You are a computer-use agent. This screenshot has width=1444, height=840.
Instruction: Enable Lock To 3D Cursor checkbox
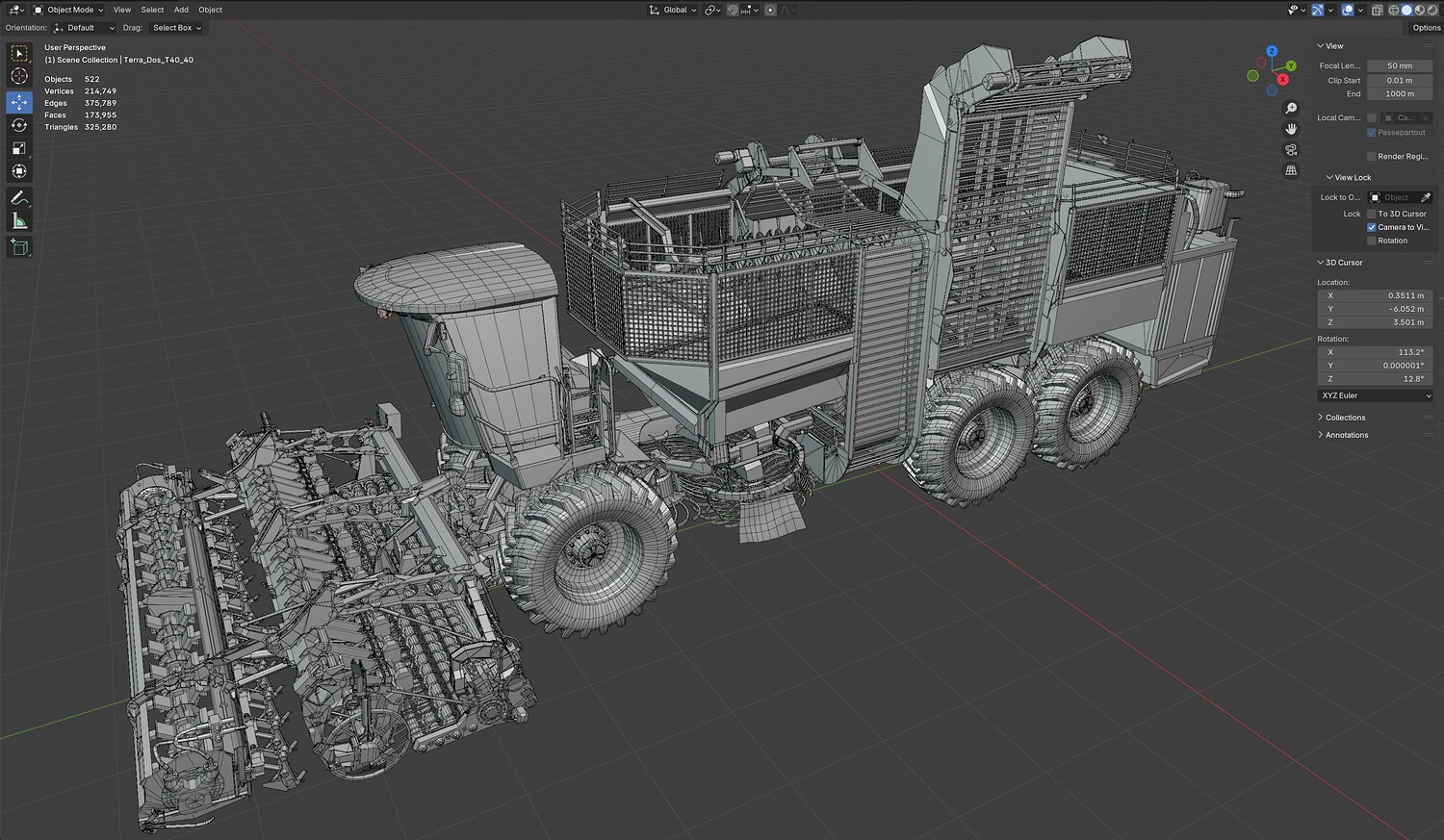coord(1371,214)
